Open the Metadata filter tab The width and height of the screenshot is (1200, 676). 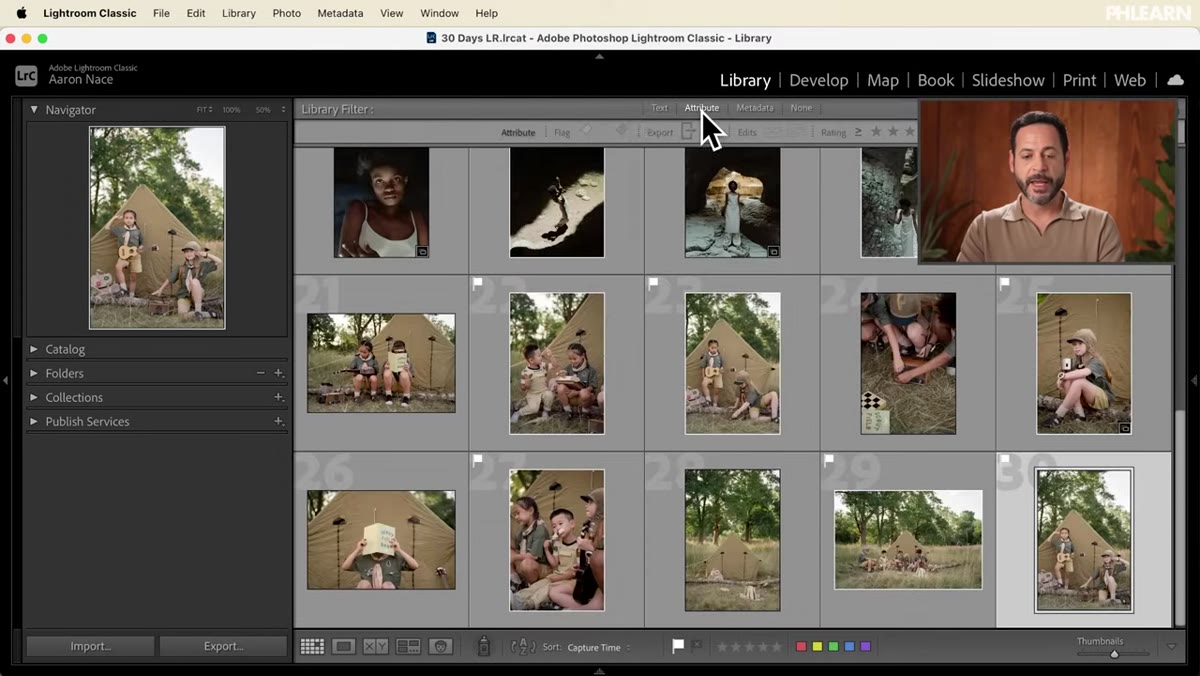(755, 108)
